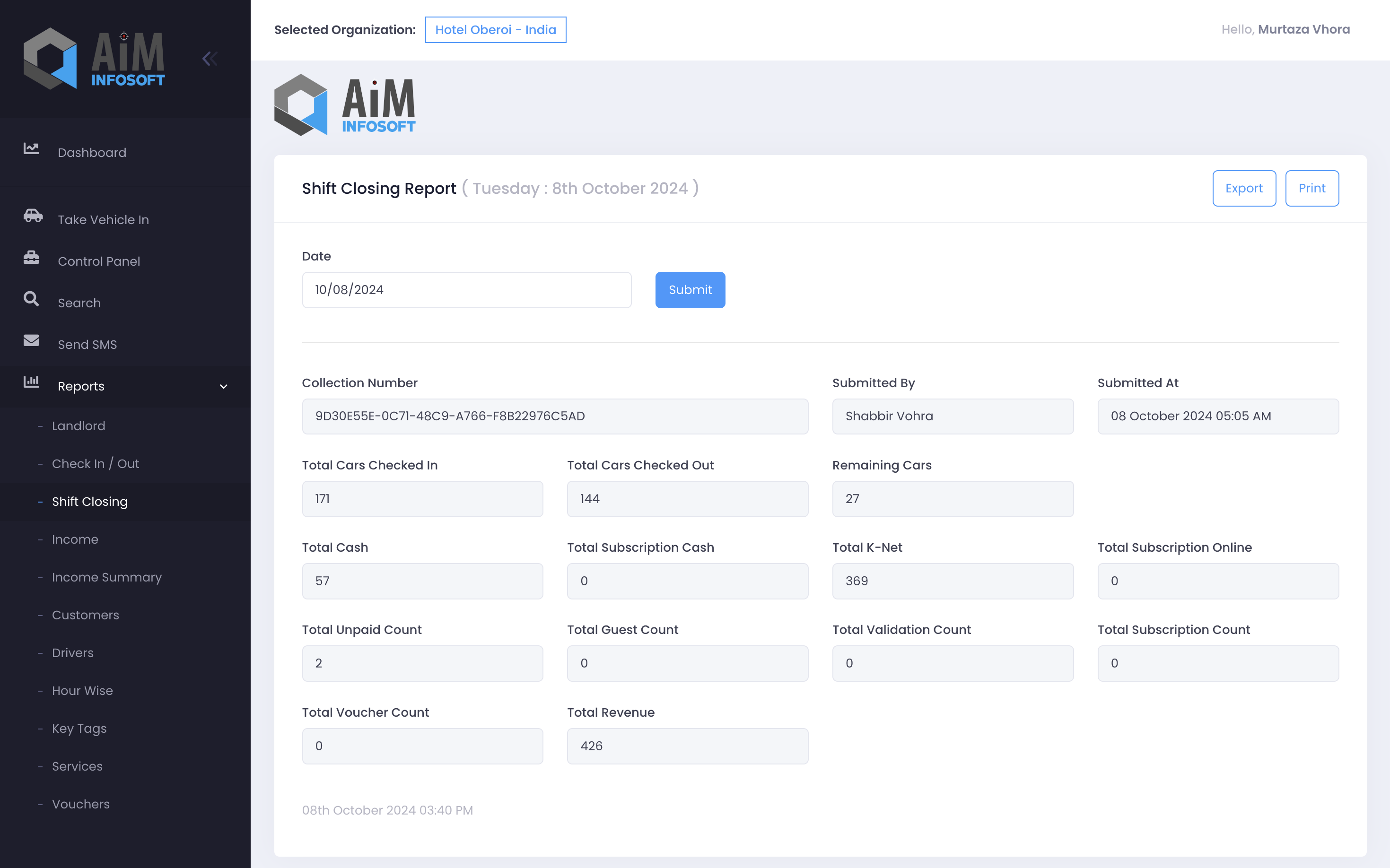The height and width of the screenshot is (868, 1390).
Task: Click the 08th October 2024 03:40 PM timestamp
Action: tap(387, 811)
